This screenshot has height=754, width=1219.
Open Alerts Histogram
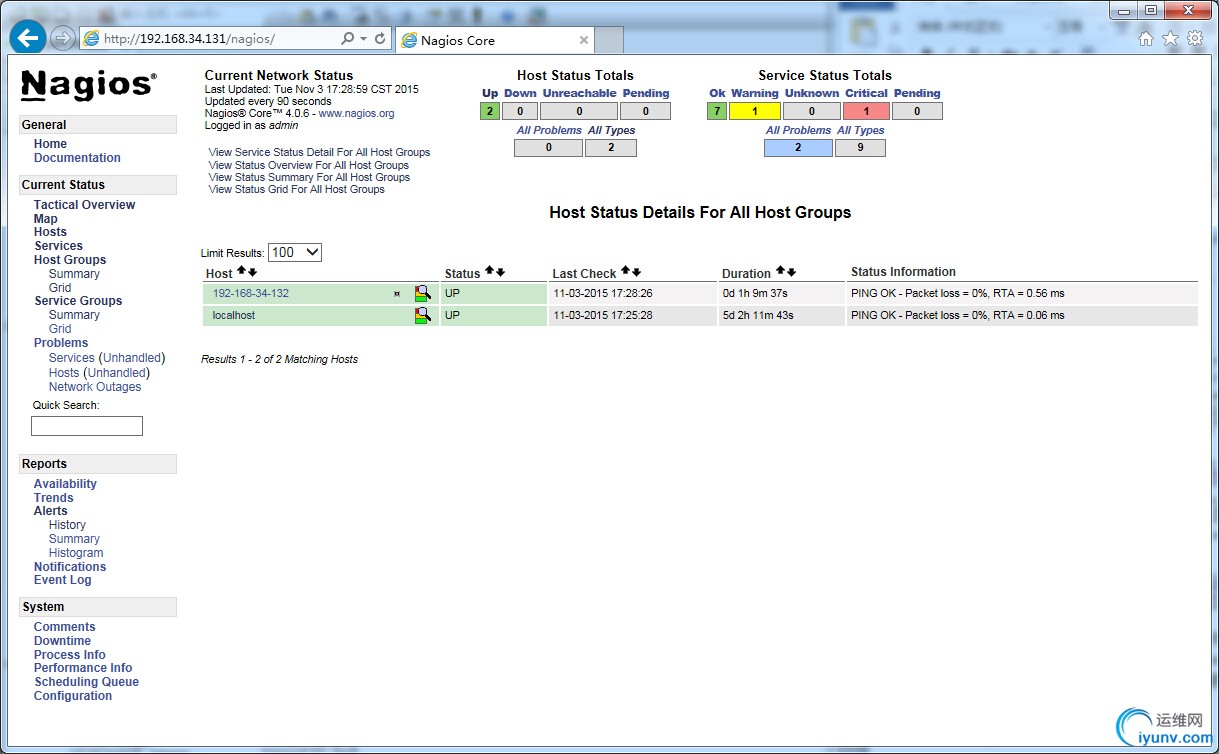tap(76, 553)
